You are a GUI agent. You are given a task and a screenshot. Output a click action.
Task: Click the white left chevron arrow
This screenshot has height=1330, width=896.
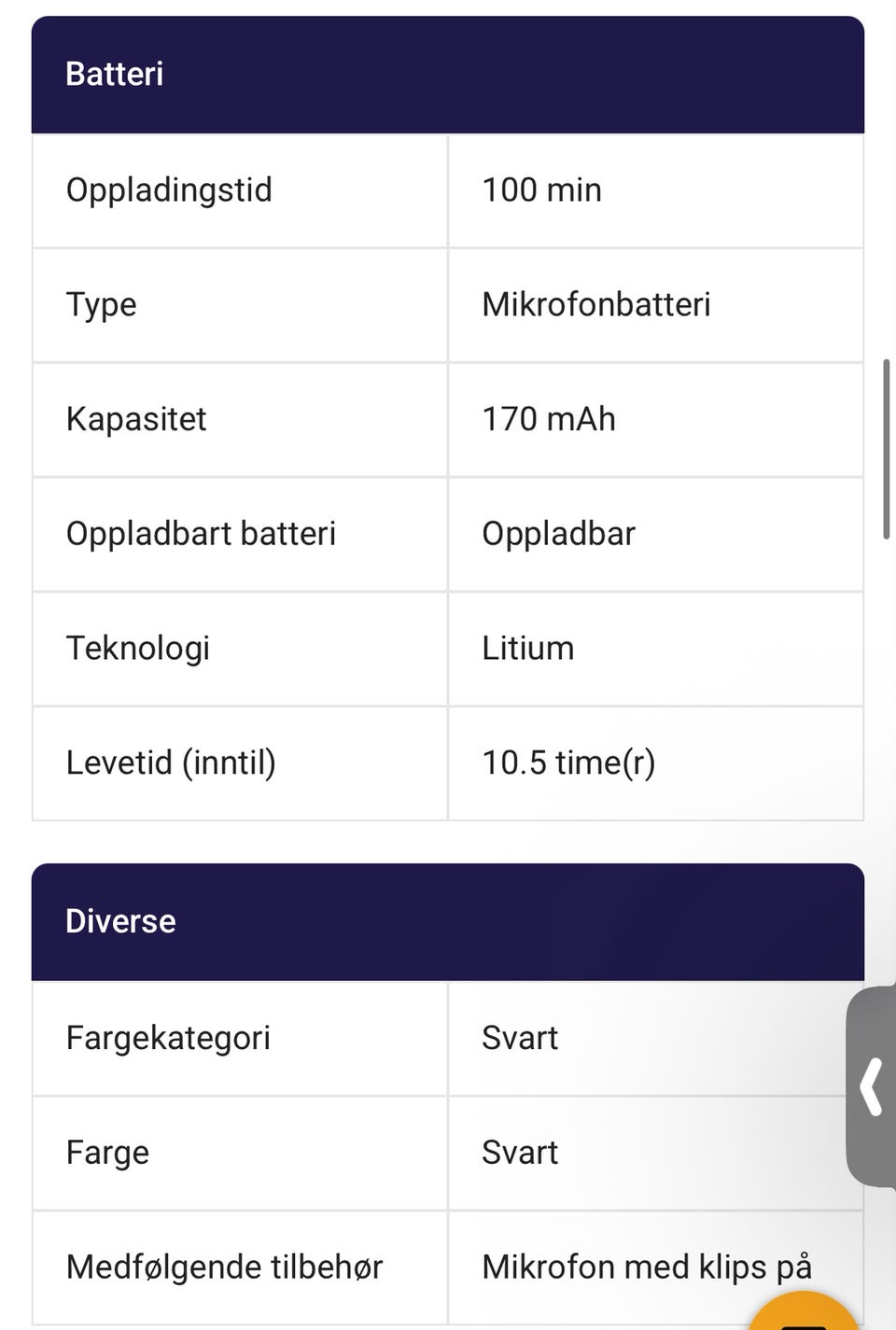click(872, 1086)
